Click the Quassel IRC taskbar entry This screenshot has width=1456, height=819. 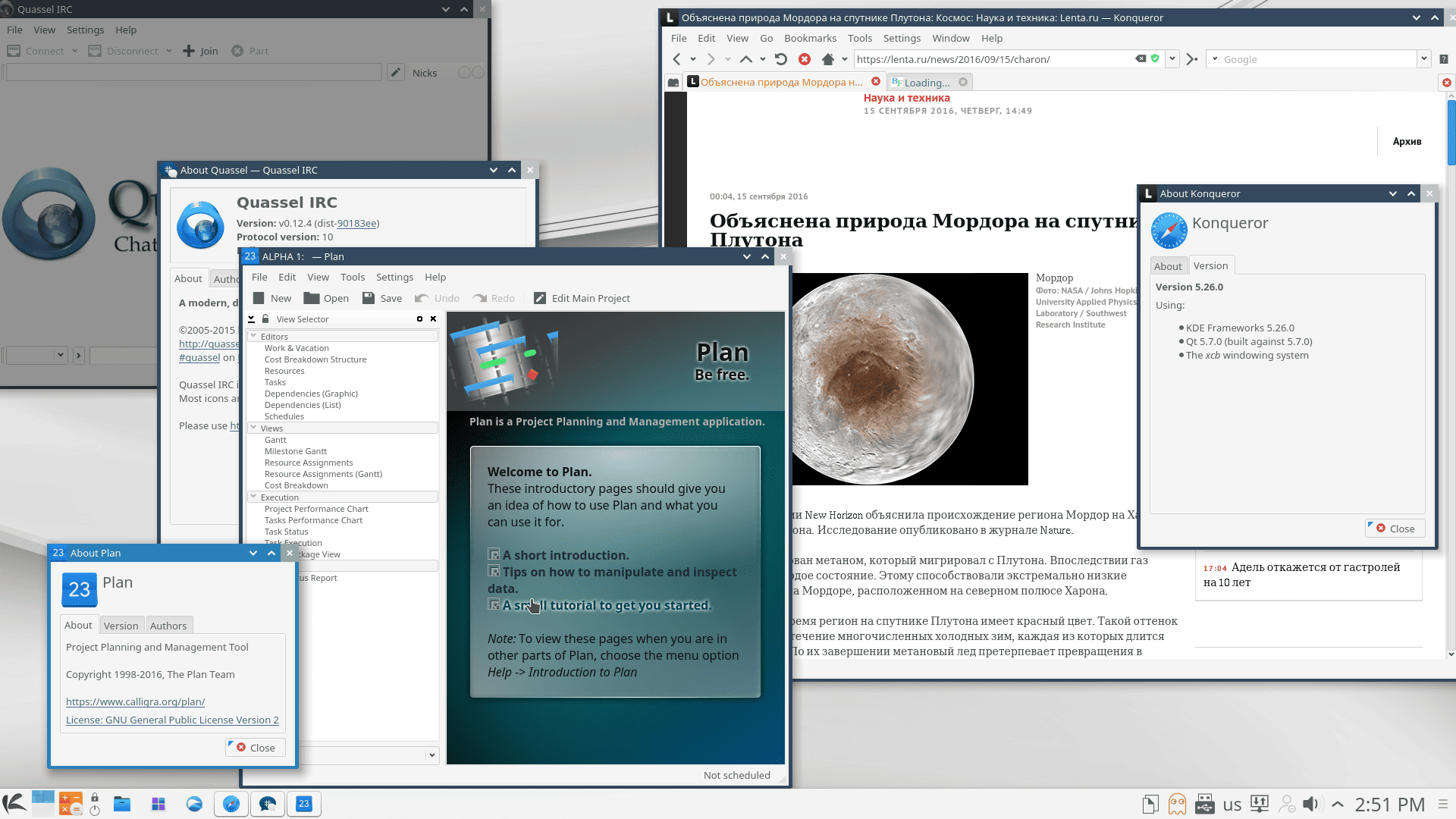tap(268, 804)
